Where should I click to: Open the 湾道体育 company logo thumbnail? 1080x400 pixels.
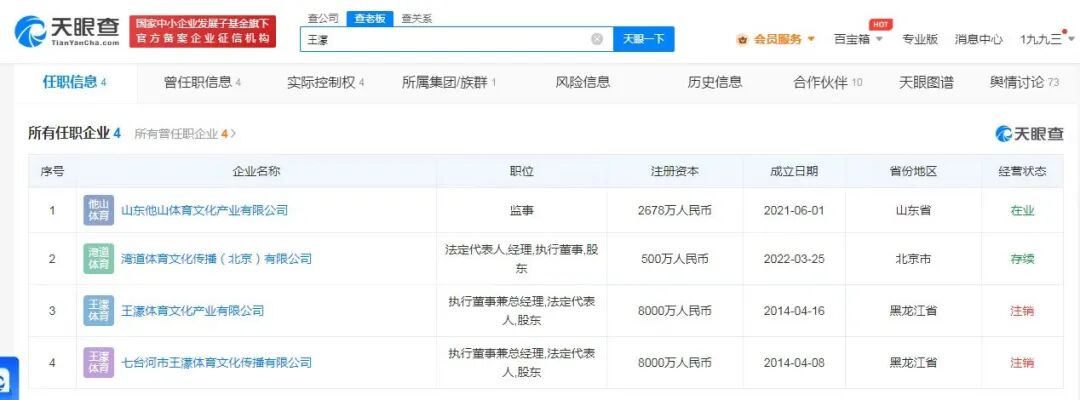(x=98, y=259)
